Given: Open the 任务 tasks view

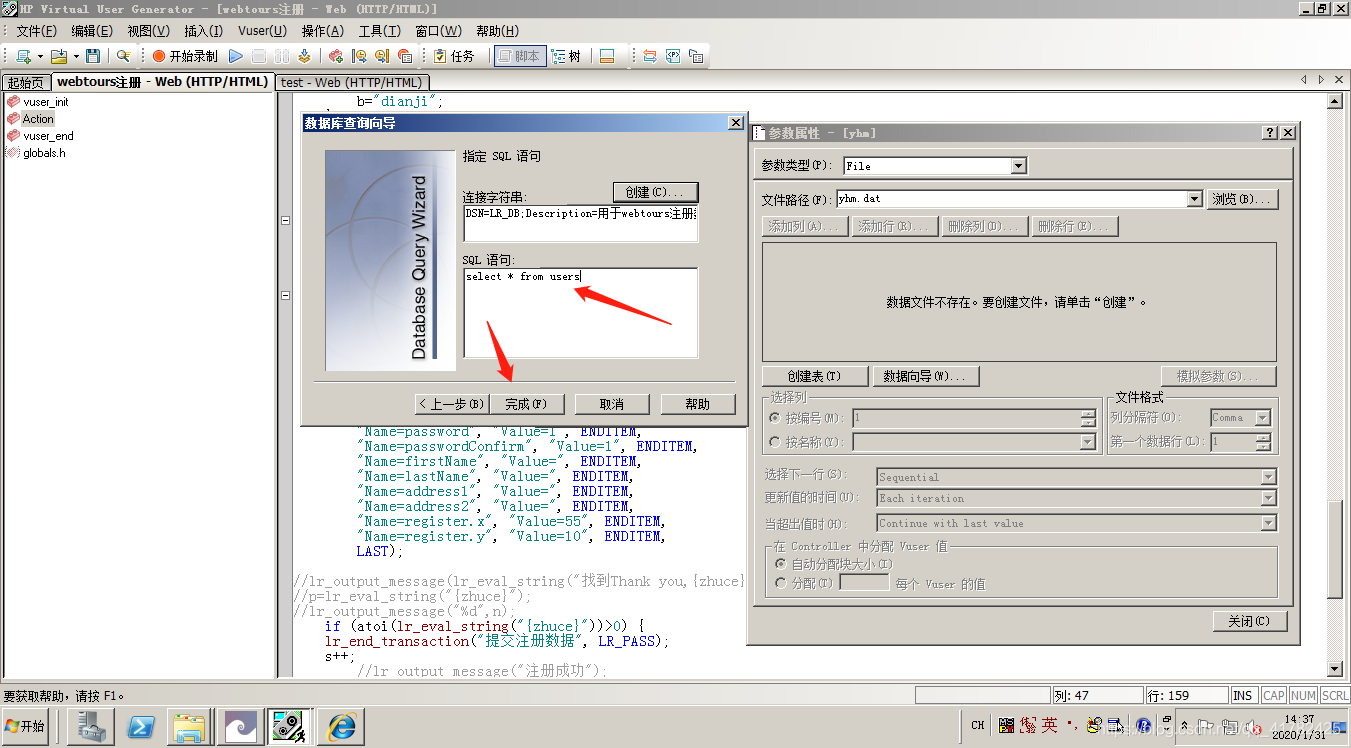Looking at the screenshot, I should (x=454, y=56).
